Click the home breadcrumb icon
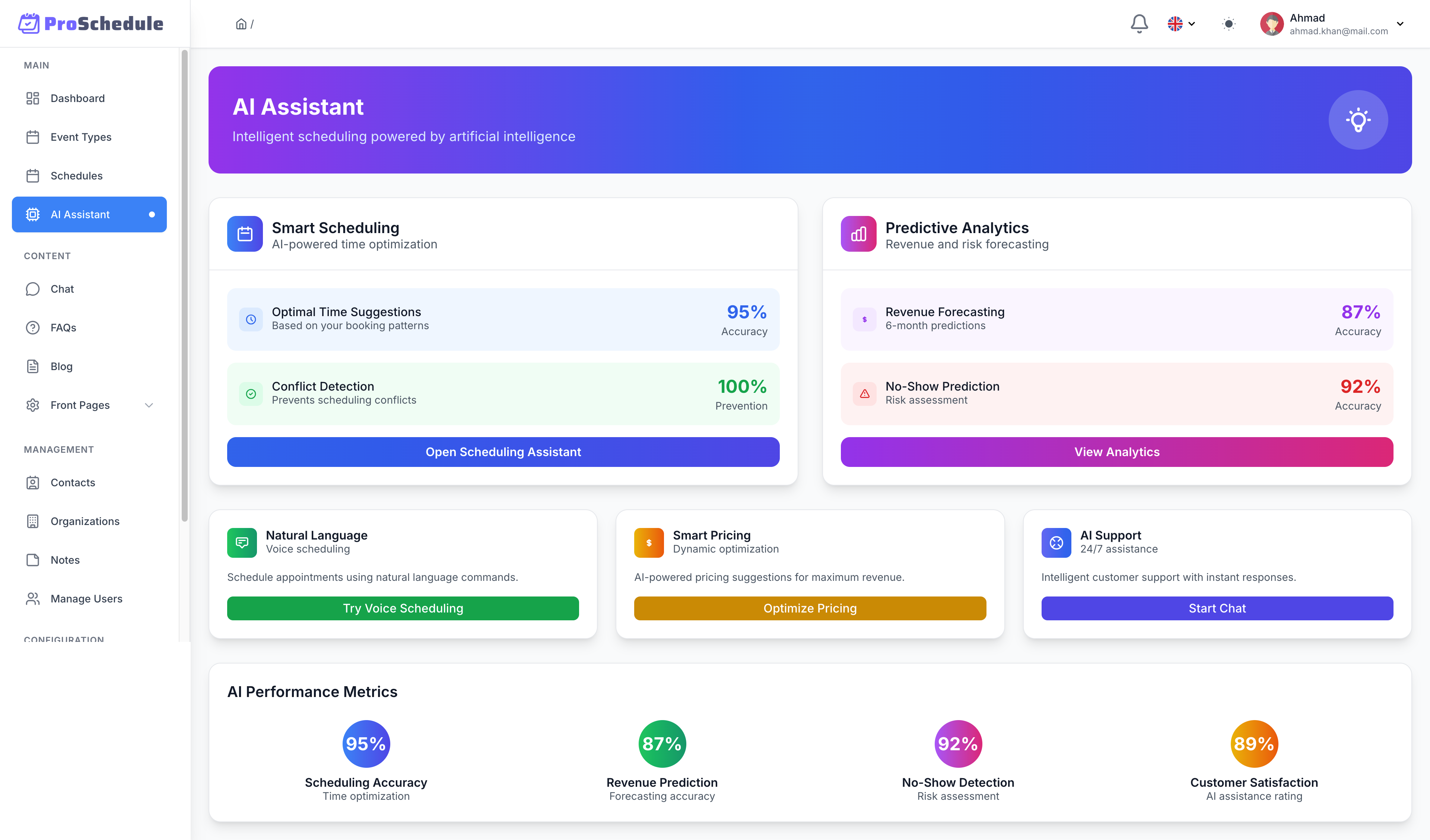 coord(241,24)
